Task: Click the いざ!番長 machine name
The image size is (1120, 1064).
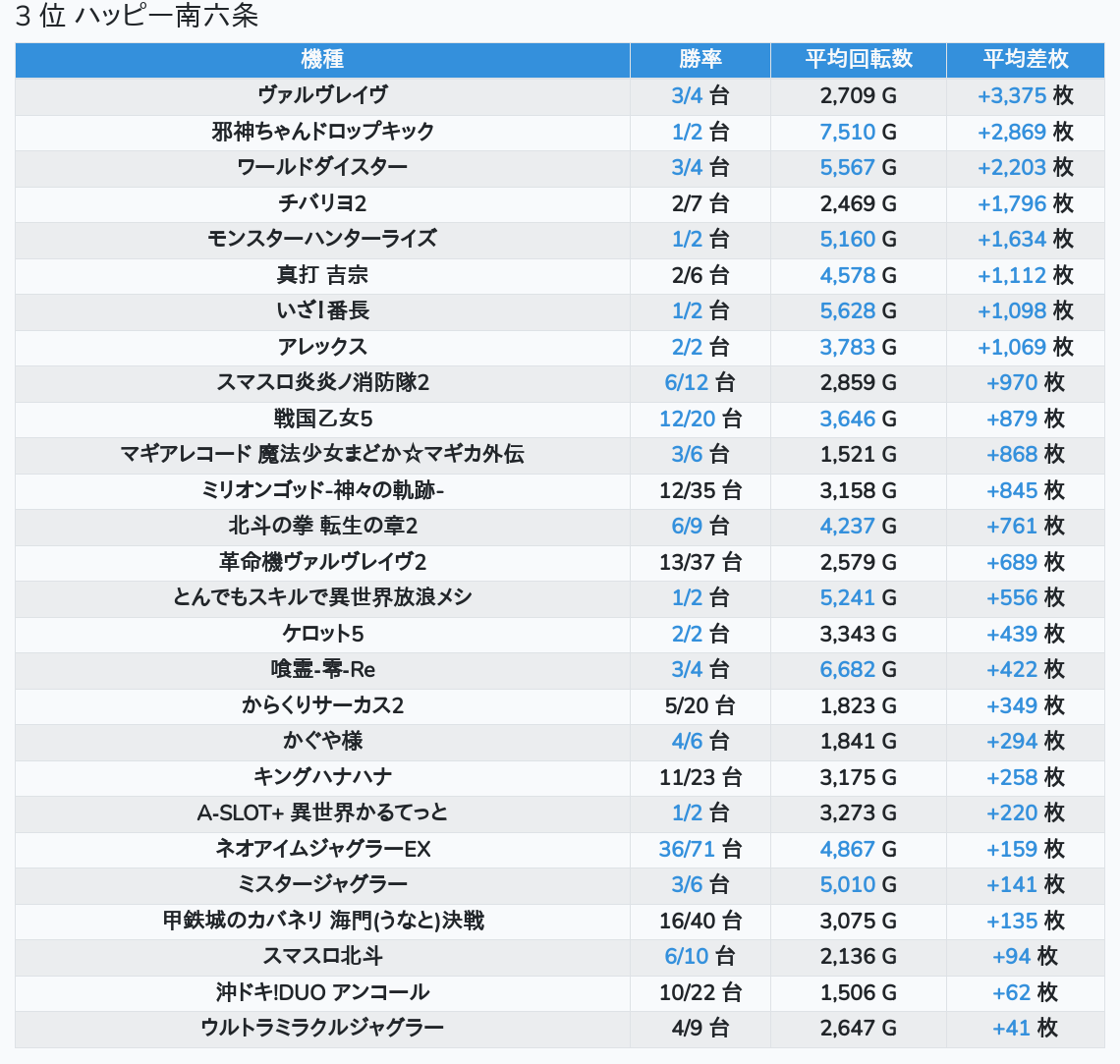Action: [x=322, y=310]
